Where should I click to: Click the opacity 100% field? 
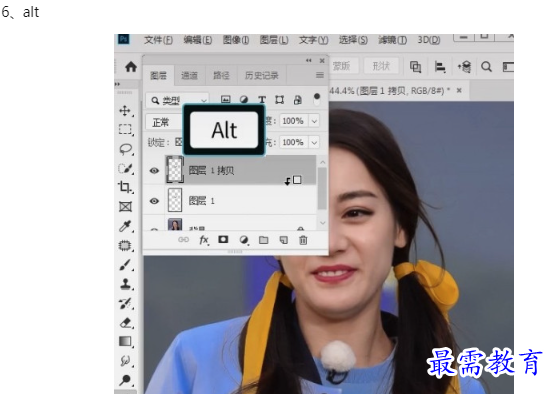tap(294, 121)
